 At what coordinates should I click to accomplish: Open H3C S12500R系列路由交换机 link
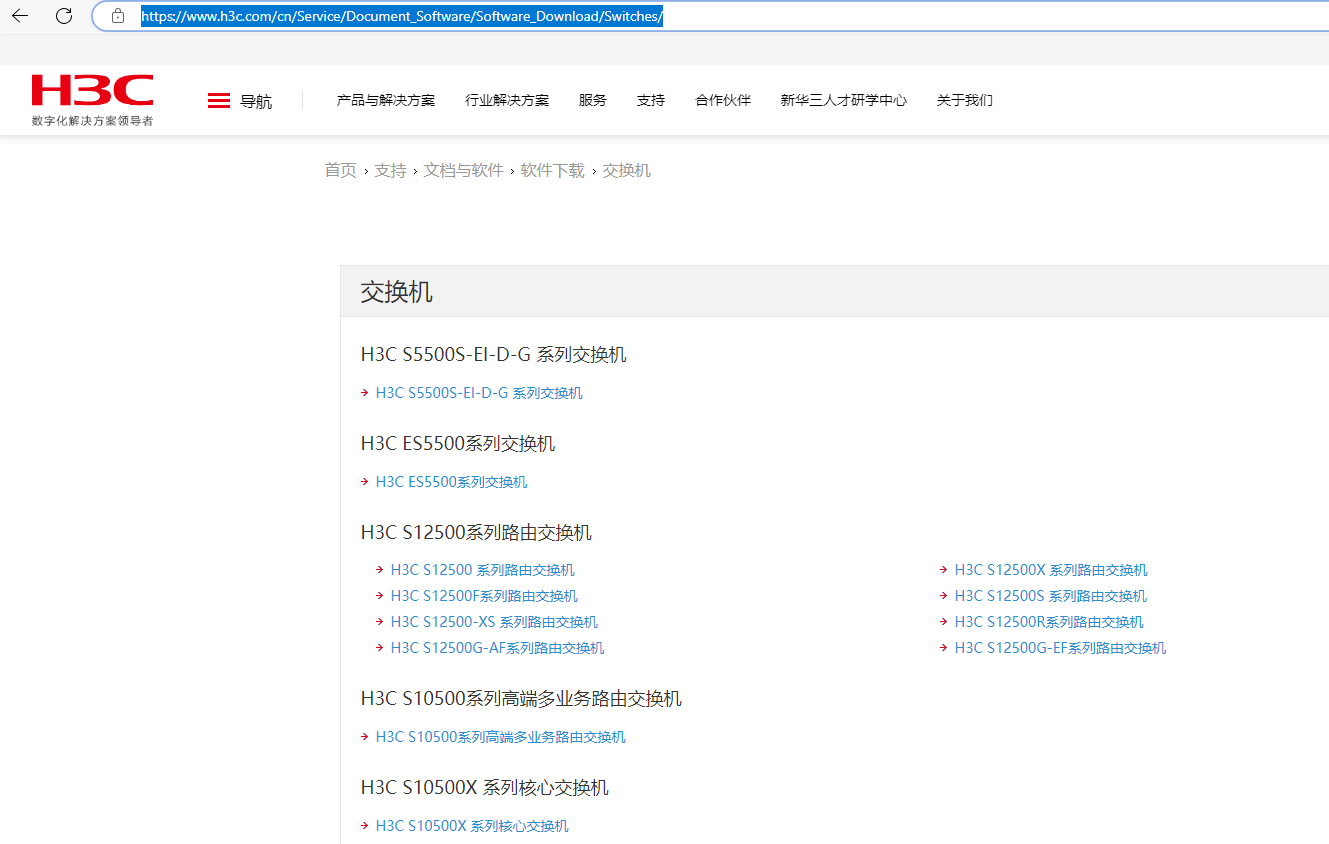[x=1049, y=622]
